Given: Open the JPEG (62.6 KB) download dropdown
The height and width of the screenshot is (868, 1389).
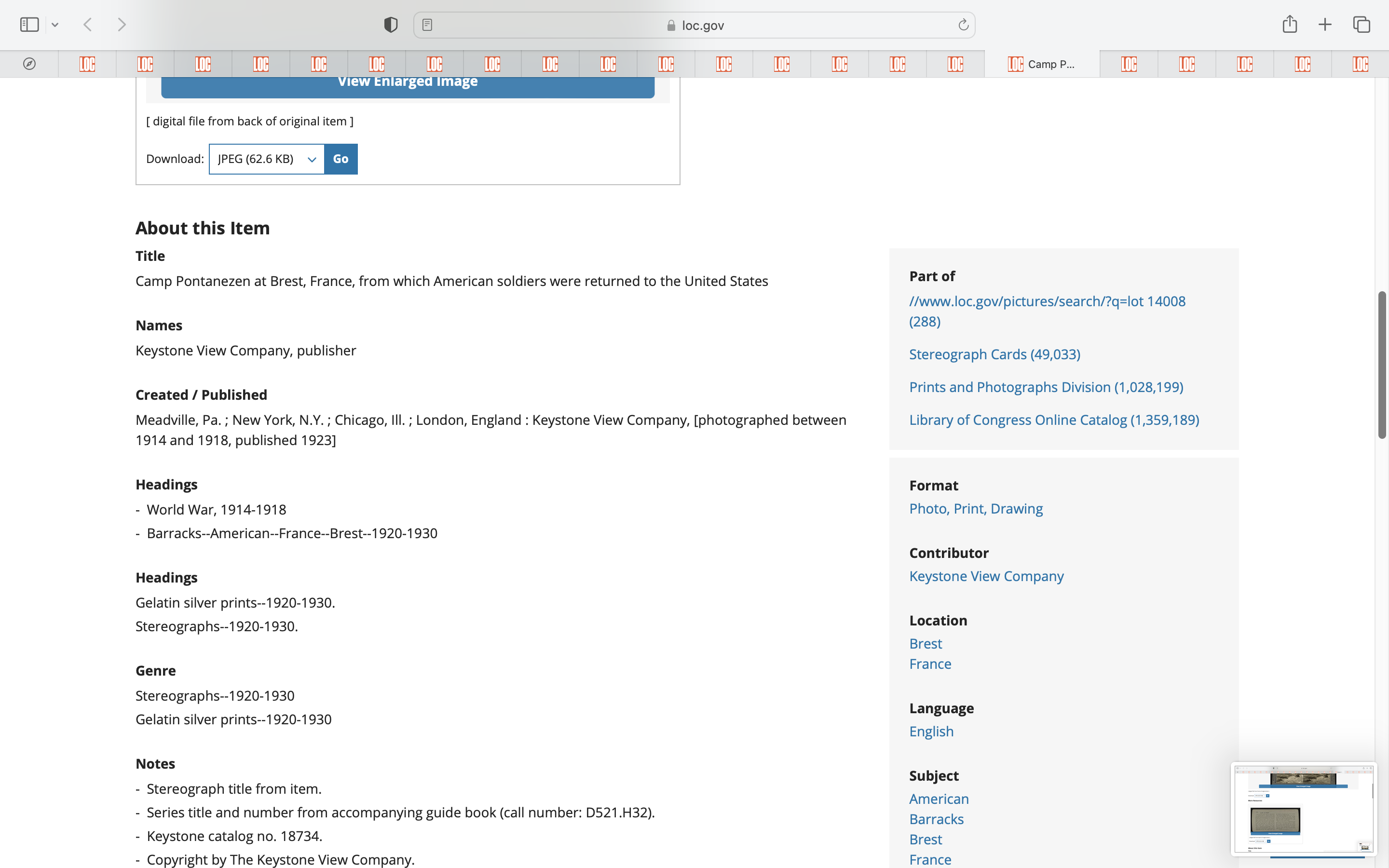Looking at the screenshot, I should (267, 159).
